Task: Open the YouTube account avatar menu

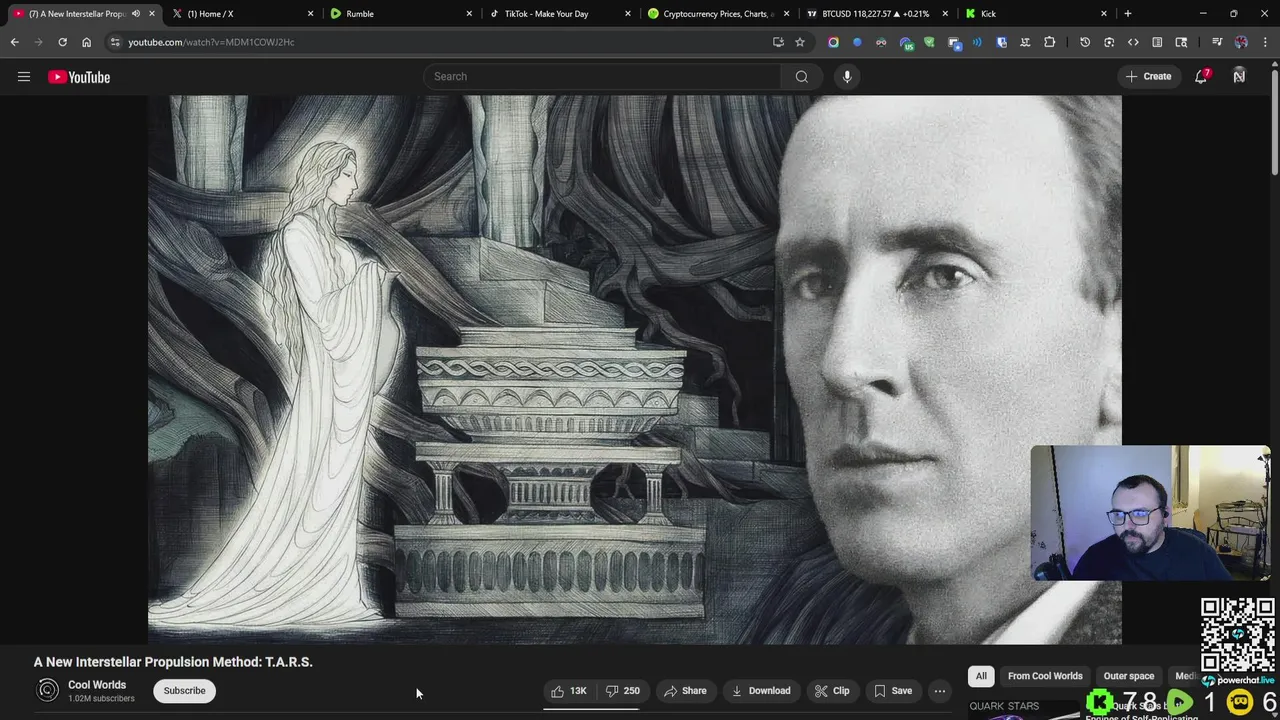Action: tap(1239, 76)
